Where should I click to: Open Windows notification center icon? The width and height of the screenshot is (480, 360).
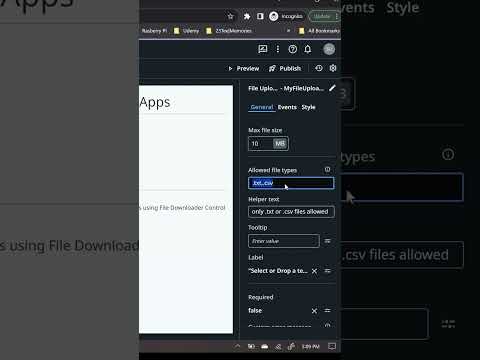(x=332, y=347)
